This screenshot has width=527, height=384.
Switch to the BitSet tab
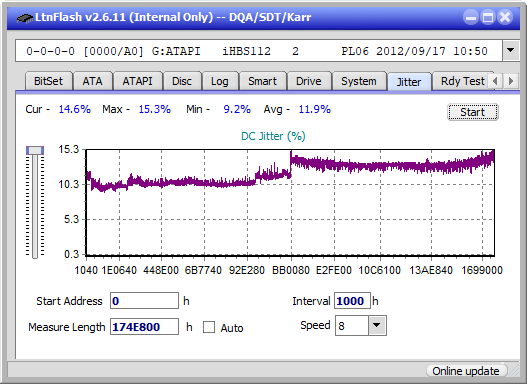(x=48, y=81)
